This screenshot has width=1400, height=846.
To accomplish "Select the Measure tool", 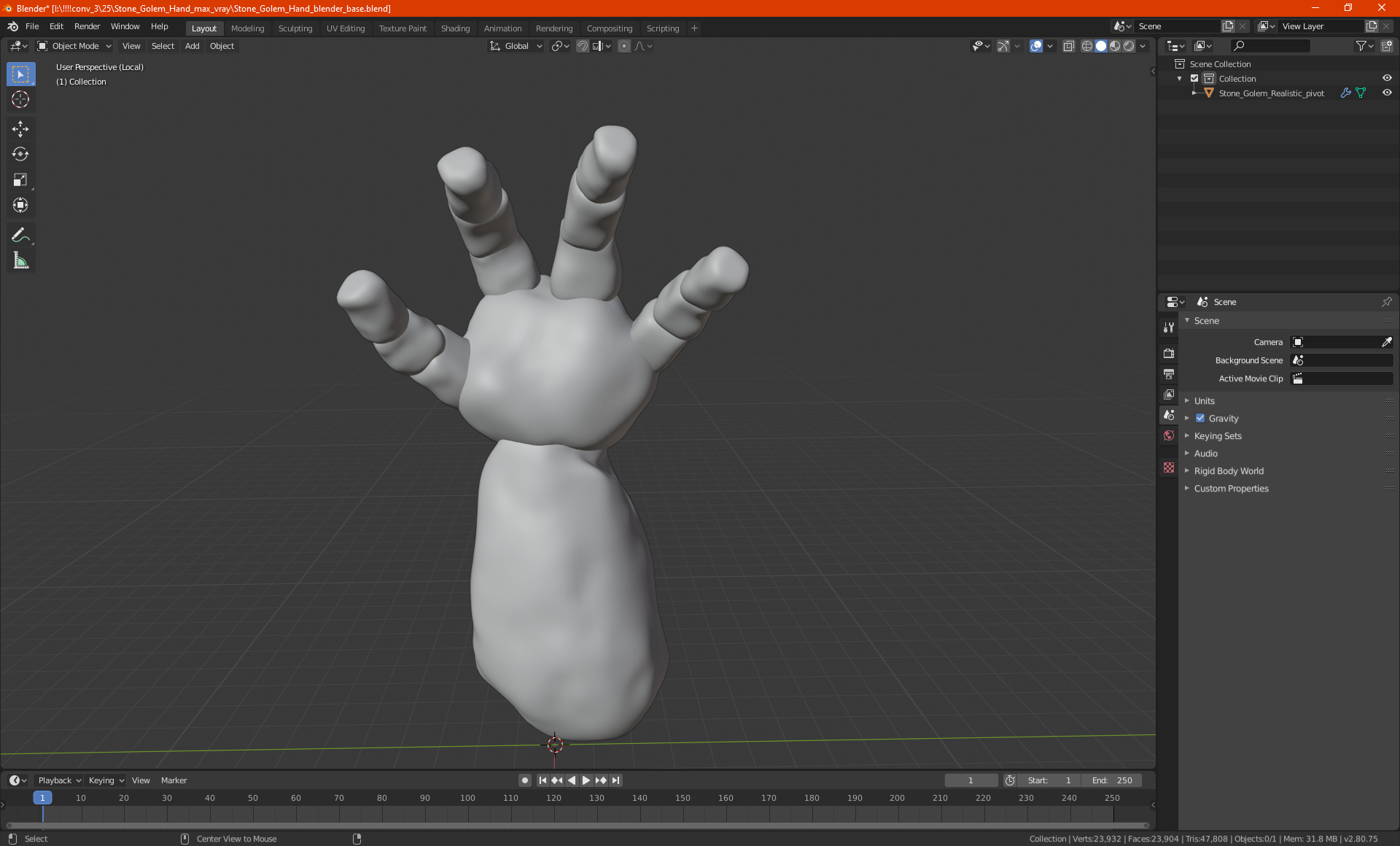I will 20,260.
